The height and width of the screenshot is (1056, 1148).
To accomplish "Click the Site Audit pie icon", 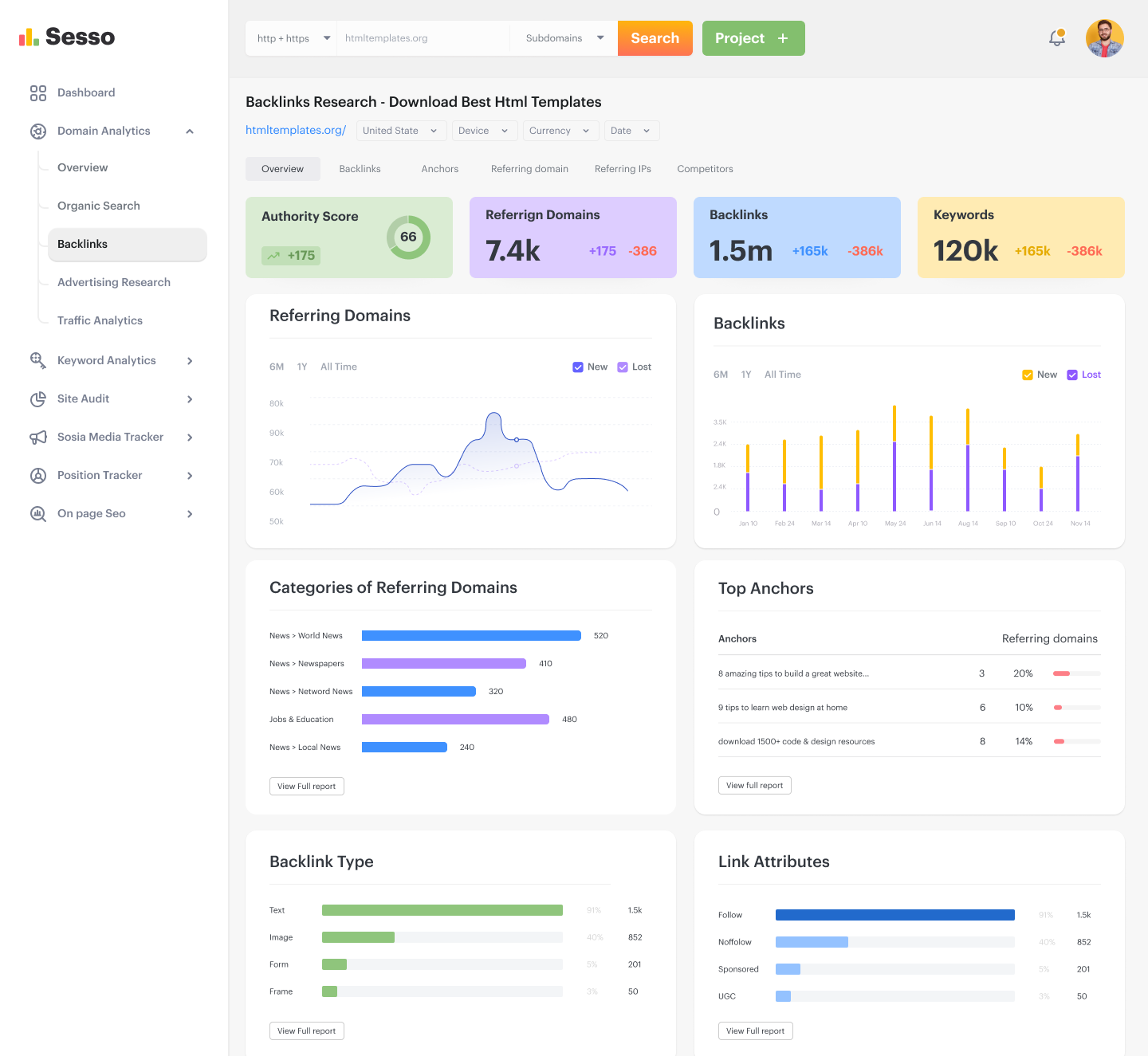I will pyautogui.click(x=38, y=399).
